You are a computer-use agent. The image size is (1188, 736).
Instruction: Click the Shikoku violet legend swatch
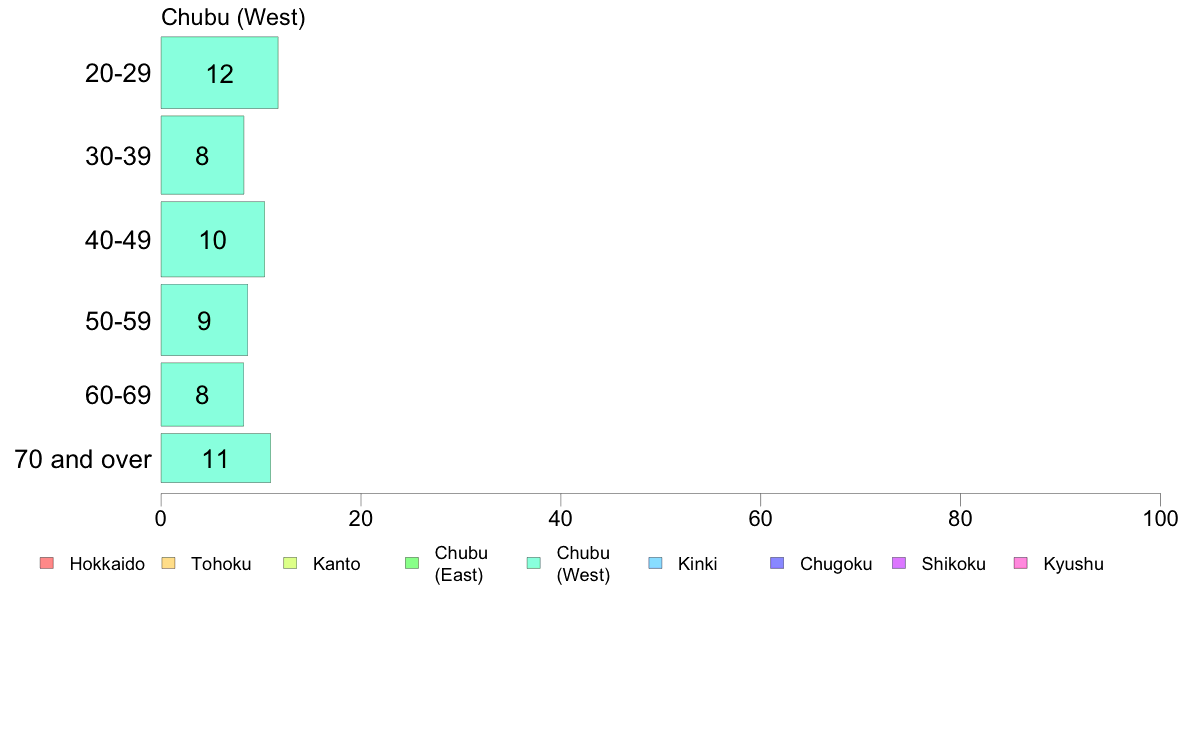coord(899,563)
